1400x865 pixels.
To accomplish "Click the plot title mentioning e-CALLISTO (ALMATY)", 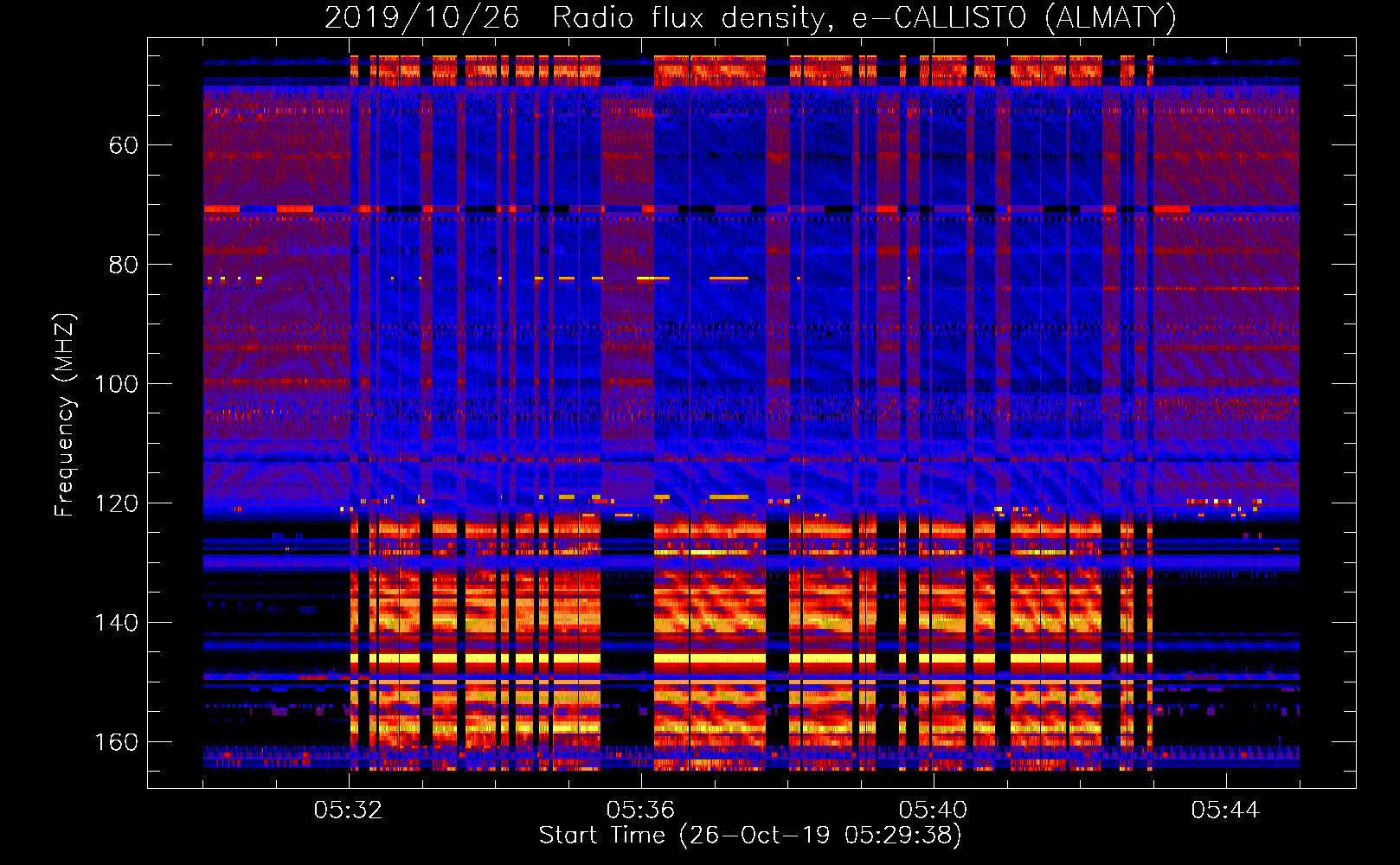I will pyautogui.click(x=750, y=17).
